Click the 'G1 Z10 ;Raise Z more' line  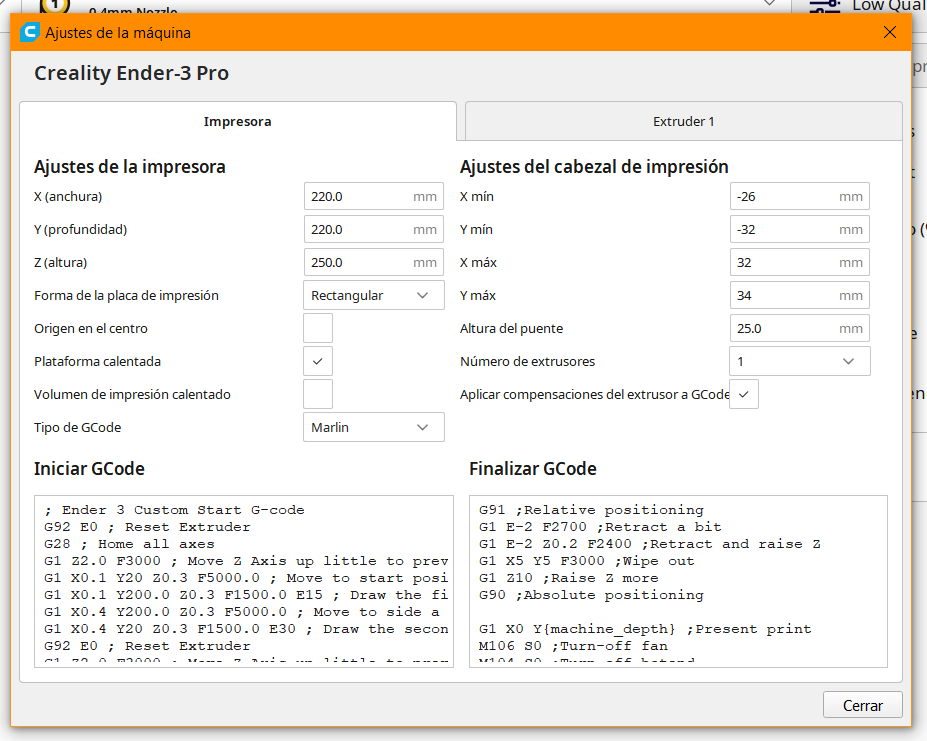568,578
